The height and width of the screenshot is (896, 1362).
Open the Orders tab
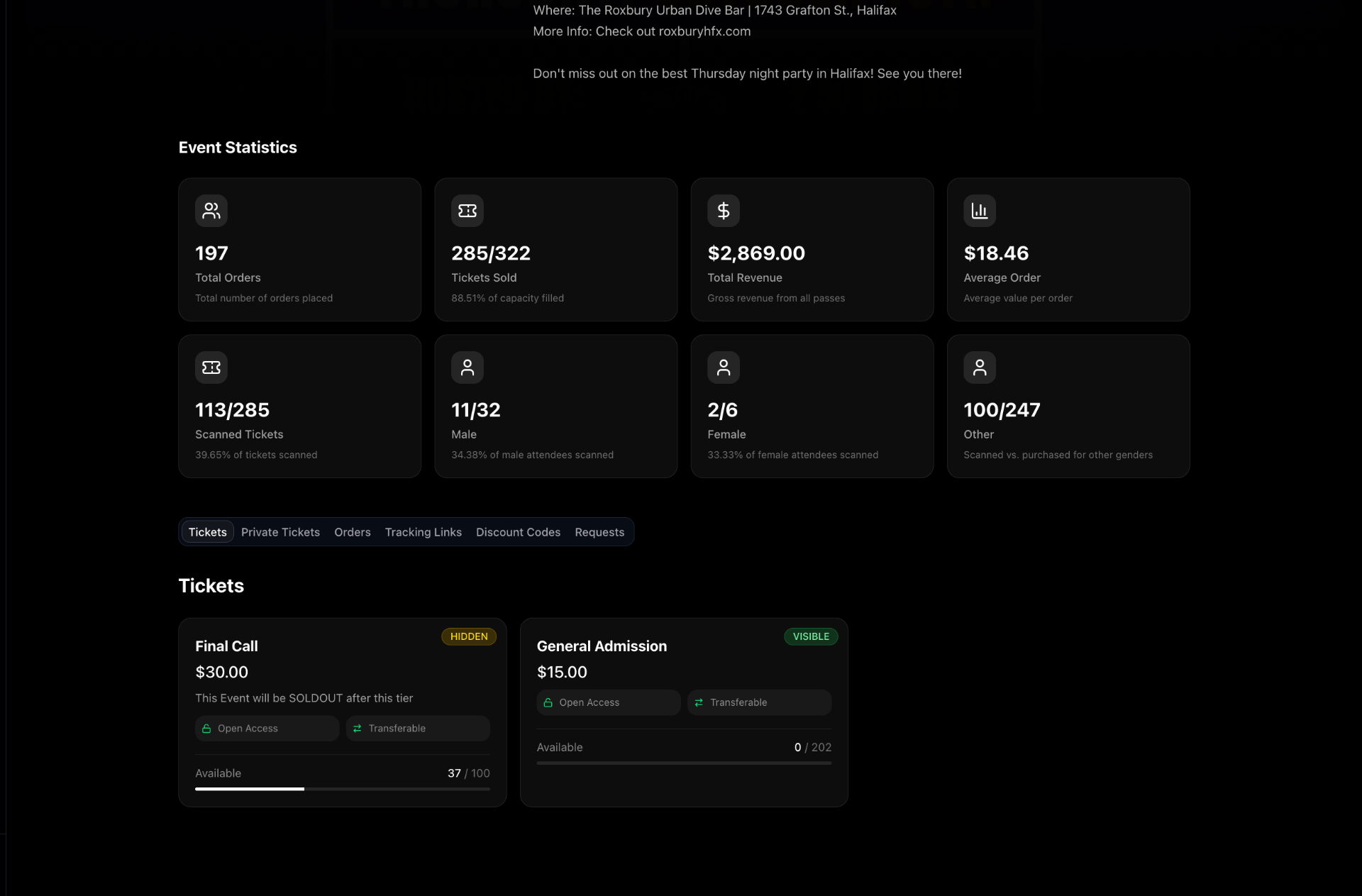point(352,532)
